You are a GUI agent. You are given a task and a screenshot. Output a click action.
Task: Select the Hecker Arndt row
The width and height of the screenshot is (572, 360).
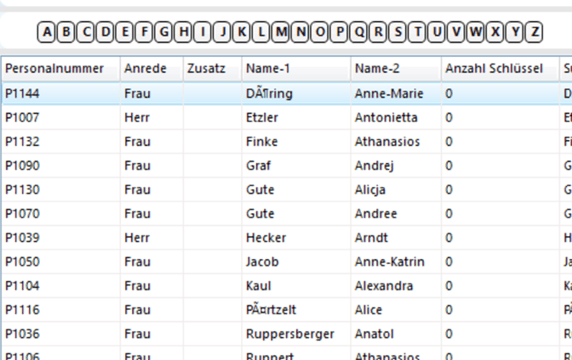click(x=287, y=238)
